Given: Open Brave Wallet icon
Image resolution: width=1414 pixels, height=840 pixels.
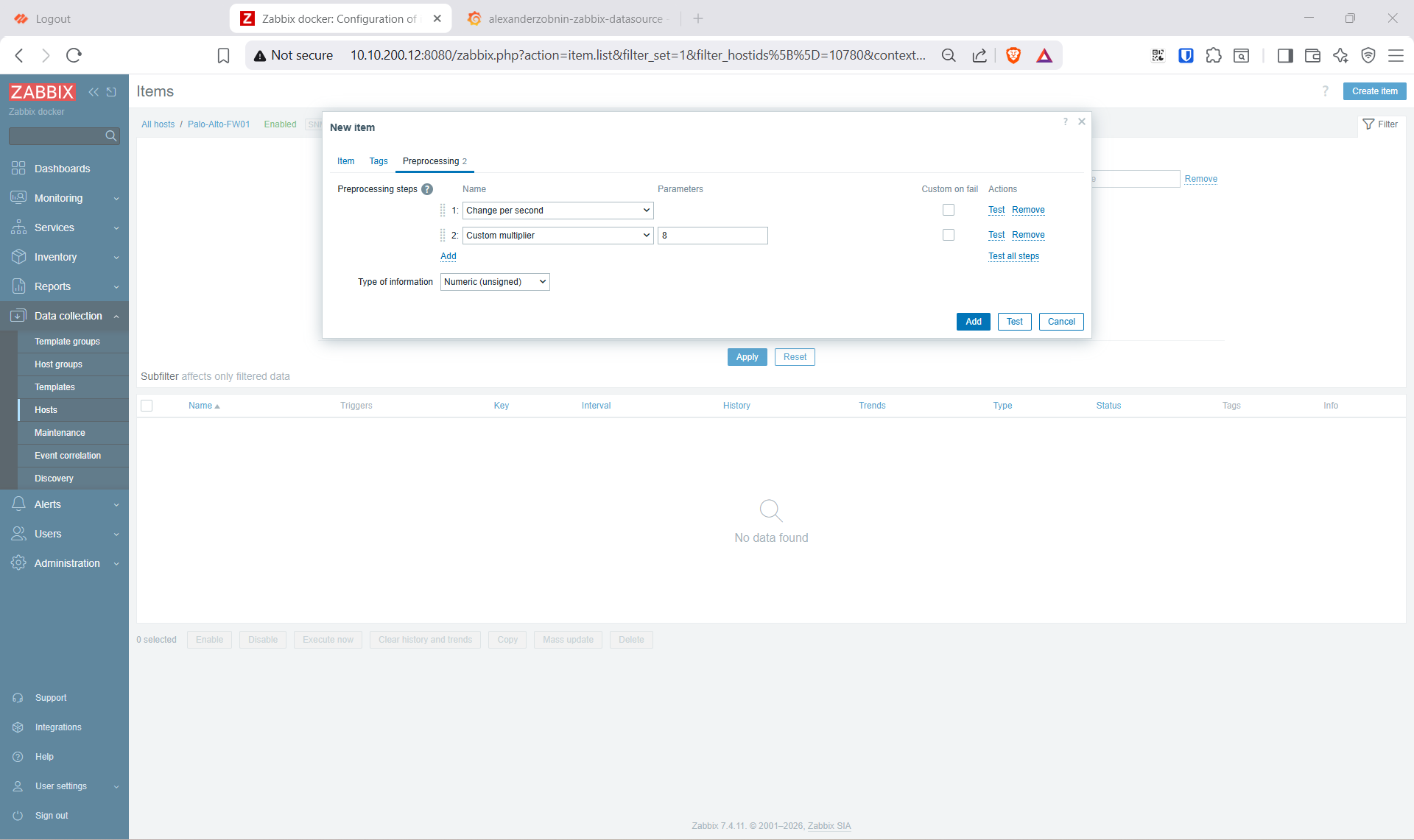Looking at the screenshot, I should coord(1312,55).
